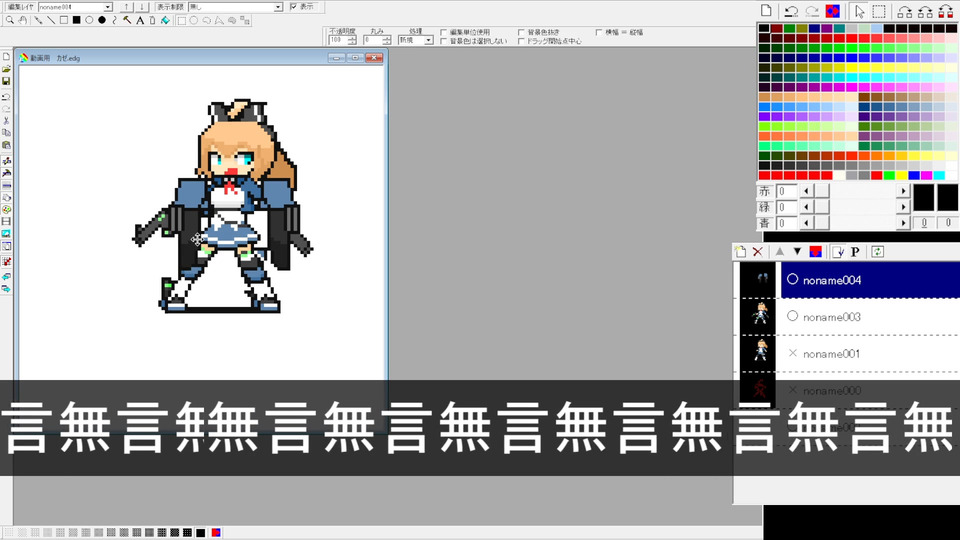The height and width of the screenshot is (540, 960).
Task: Select the curve tool
Action: [x=114, y=20]
